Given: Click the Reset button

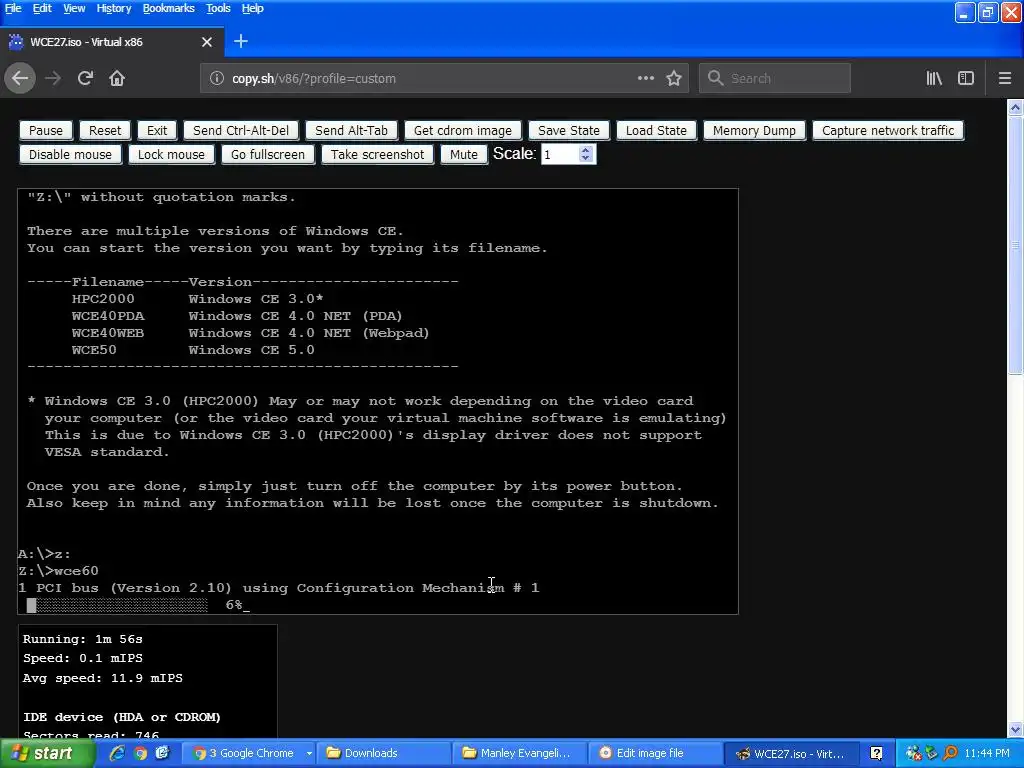Looking at the screenshot, I should [105, 131].
